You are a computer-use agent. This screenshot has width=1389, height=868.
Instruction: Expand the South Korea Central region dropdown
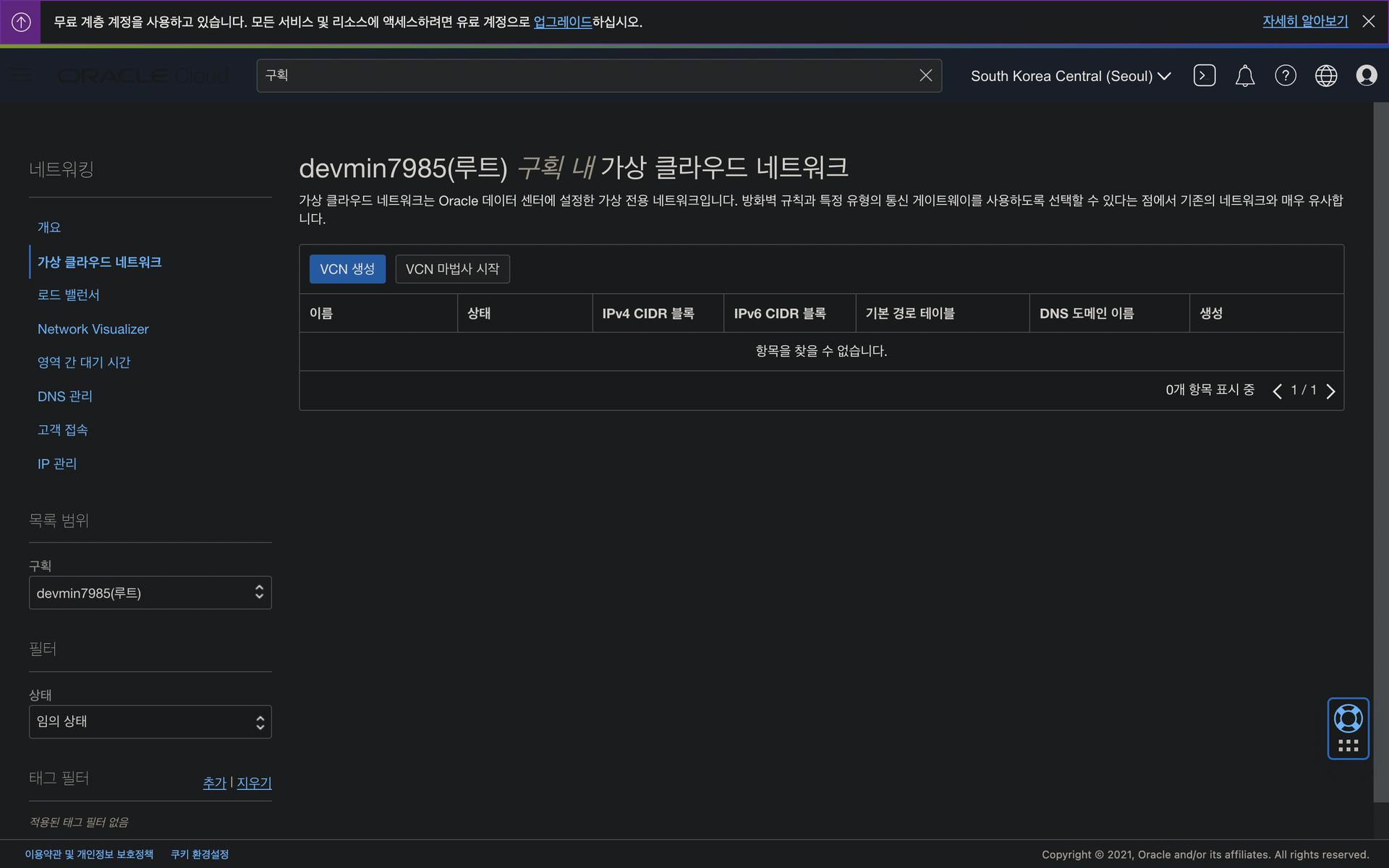click(1070, 76)
